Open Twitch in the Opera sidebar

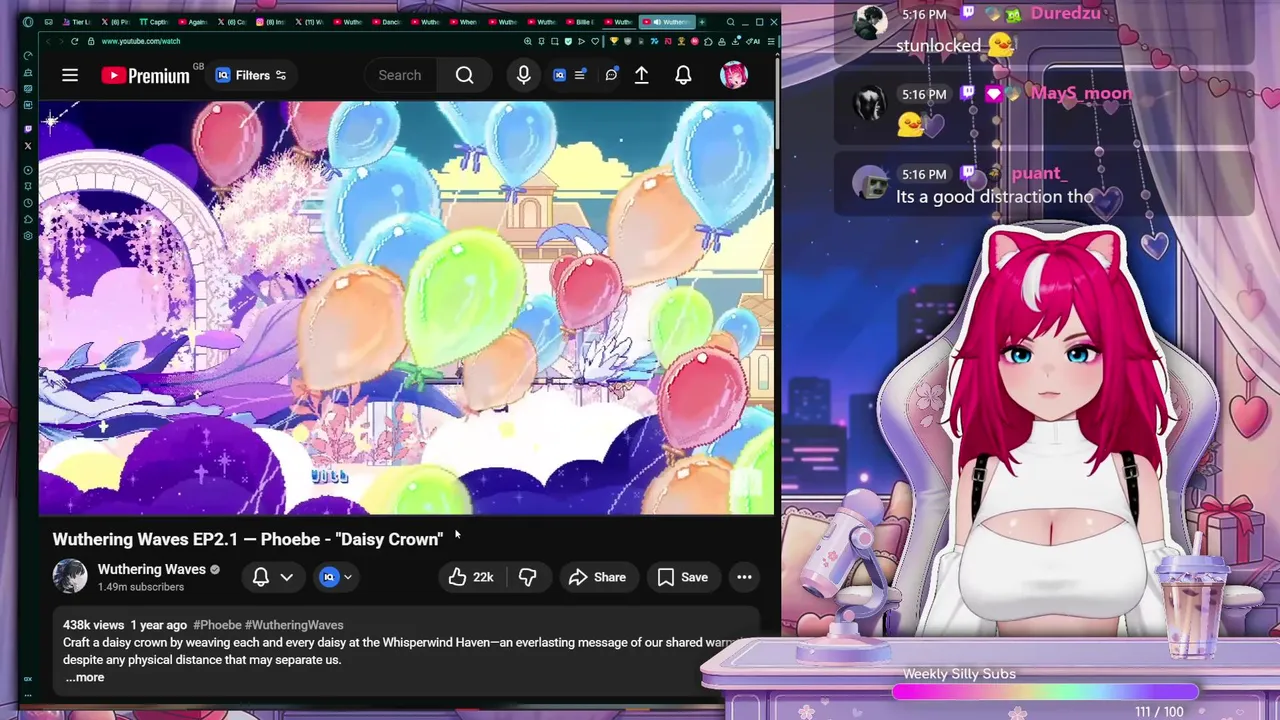coord(28,129)
